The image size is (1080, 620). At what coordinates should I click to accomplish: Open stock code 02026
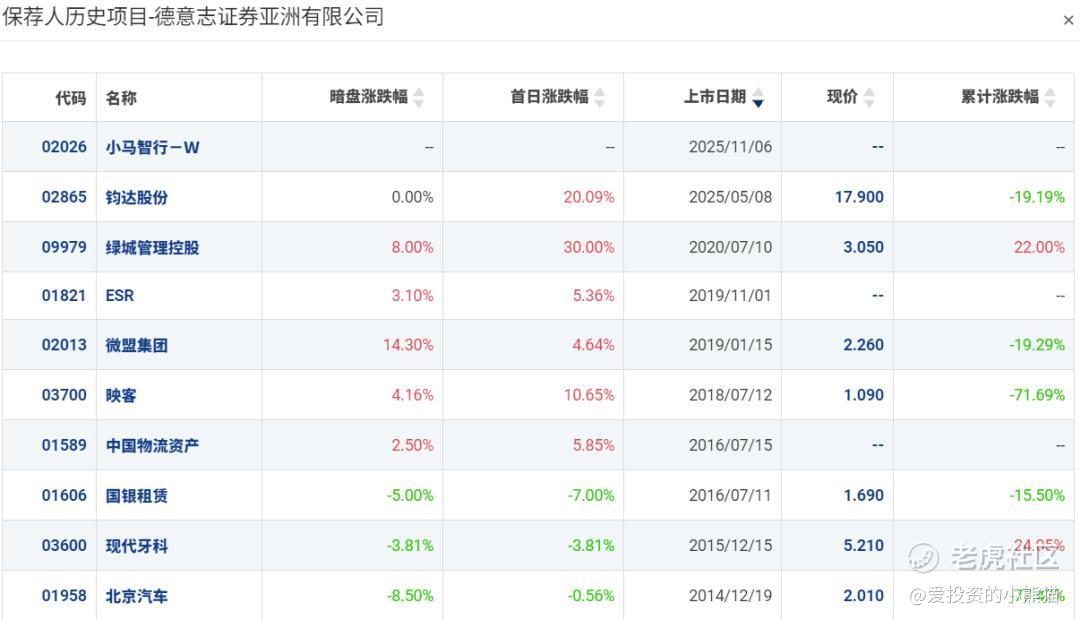pos(64,147)
